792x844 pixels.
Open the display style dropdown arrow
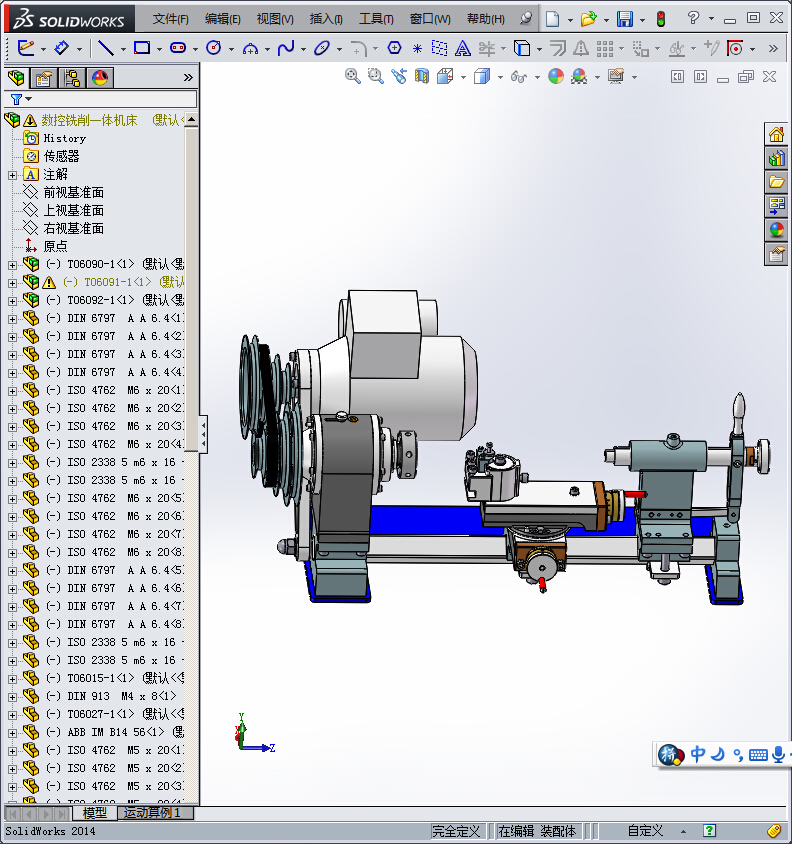[500, 78]
